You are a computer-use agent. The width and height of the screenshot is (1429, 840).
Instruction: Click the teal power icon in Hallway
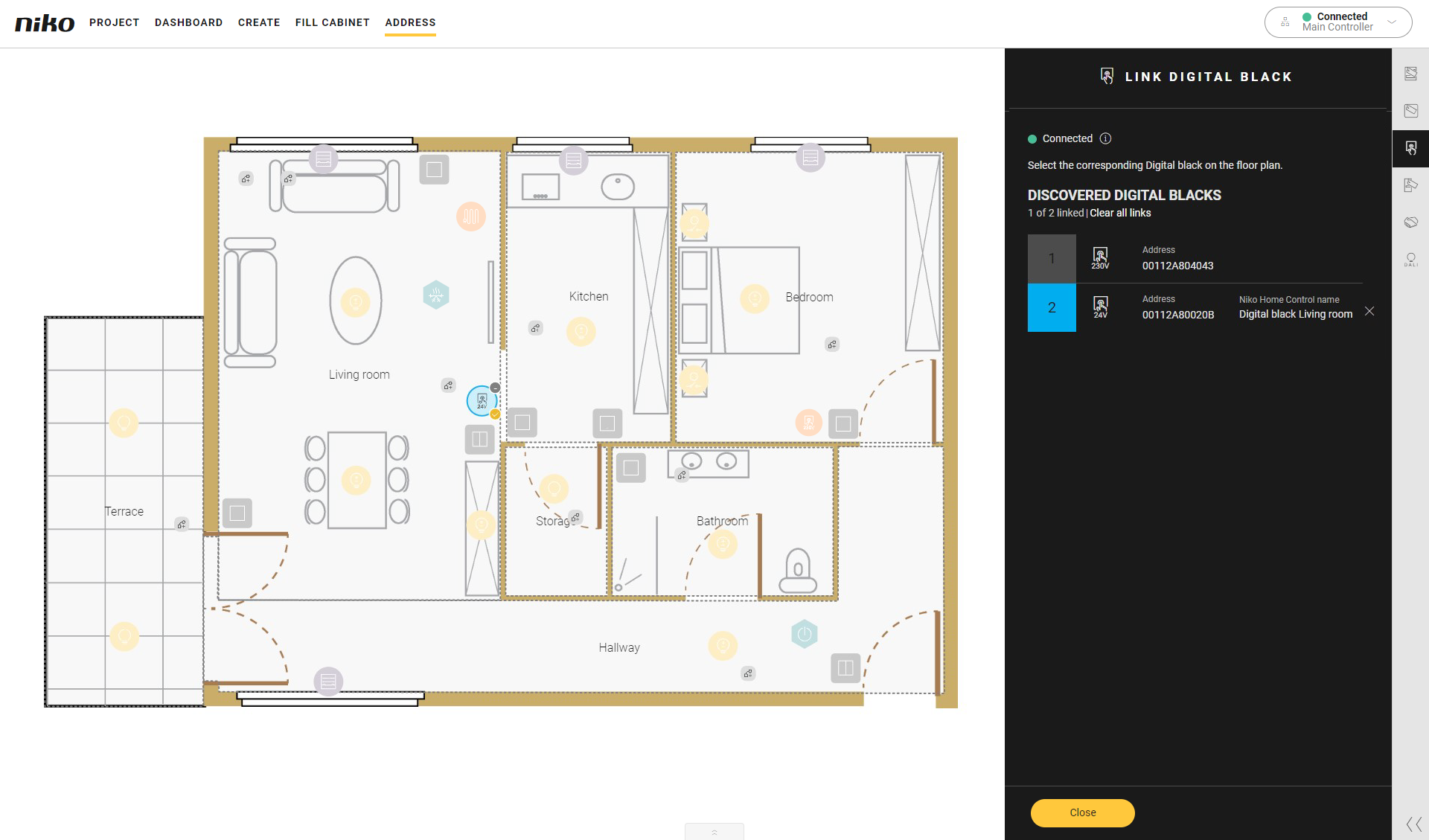(x=804, y=634)
